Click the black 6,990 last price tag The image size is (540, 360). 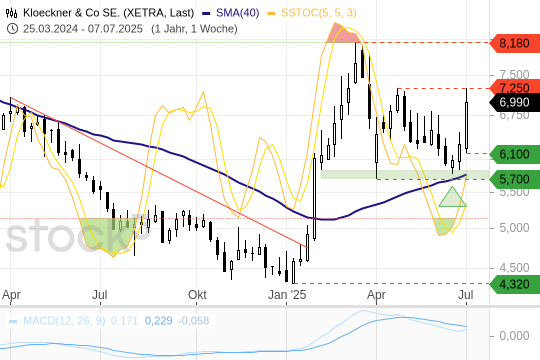(x=515, y=102)
